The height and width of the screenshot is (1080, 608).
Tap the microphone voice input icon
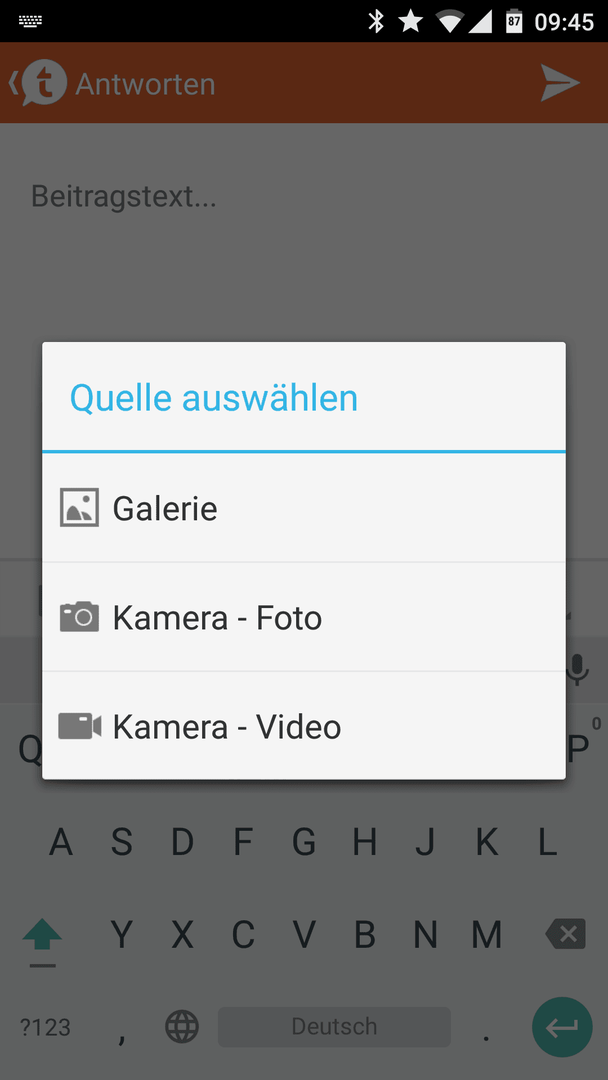577,669
